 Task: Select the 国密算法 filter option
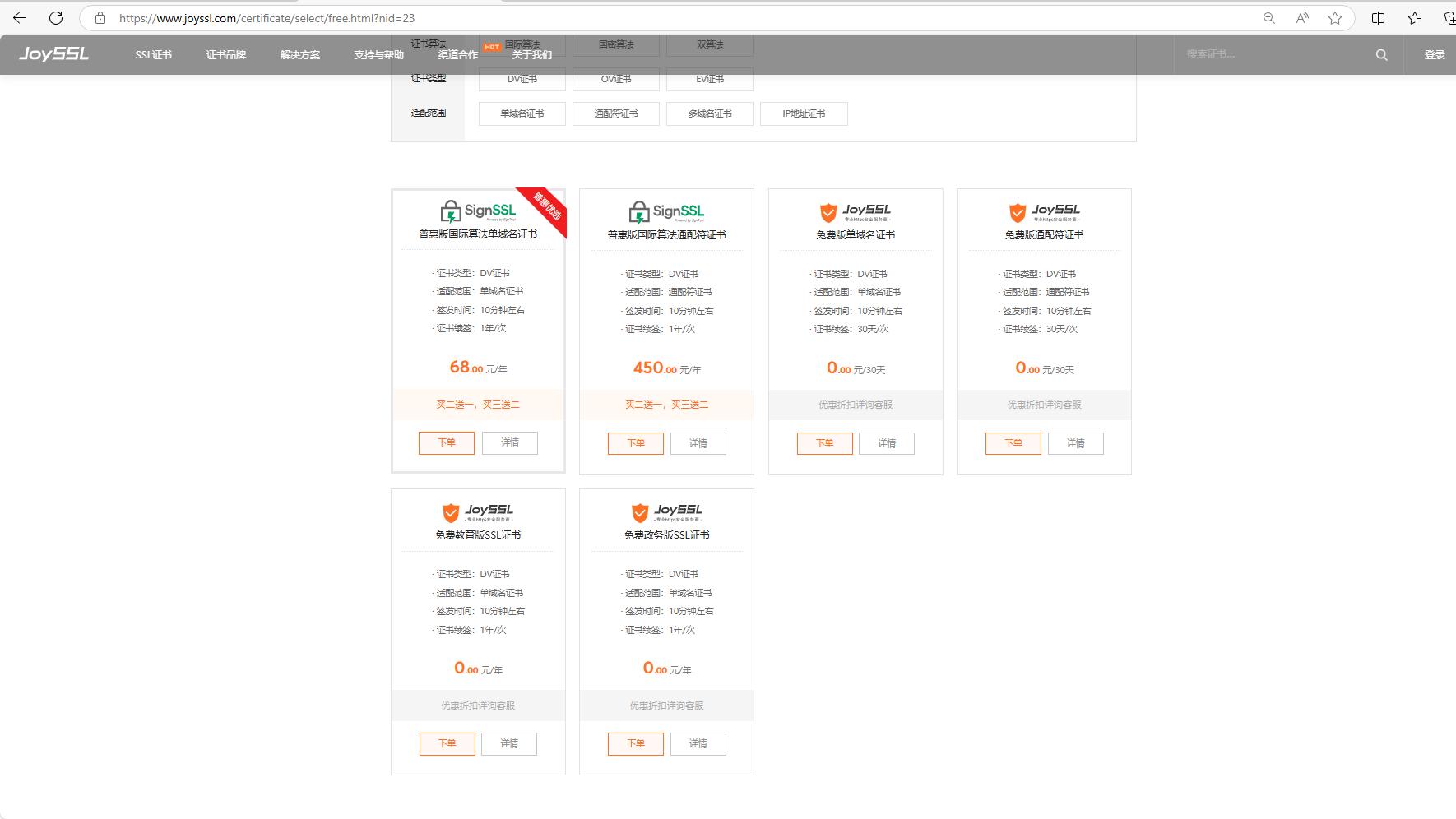click(x=616, y=44)
